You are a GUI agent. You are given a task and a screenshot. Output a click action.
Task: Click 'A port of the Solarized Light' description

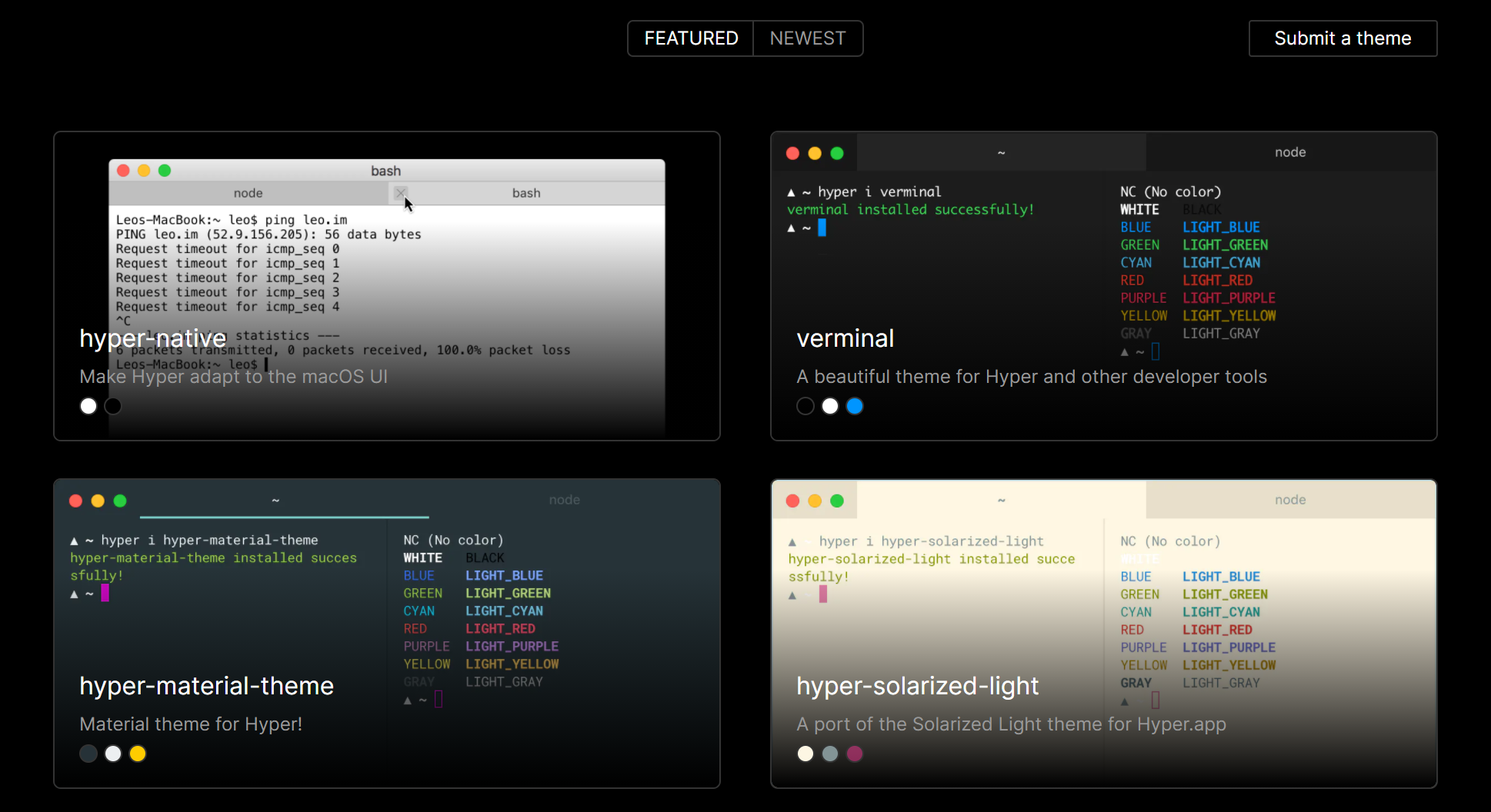(x=1011, y=724)
